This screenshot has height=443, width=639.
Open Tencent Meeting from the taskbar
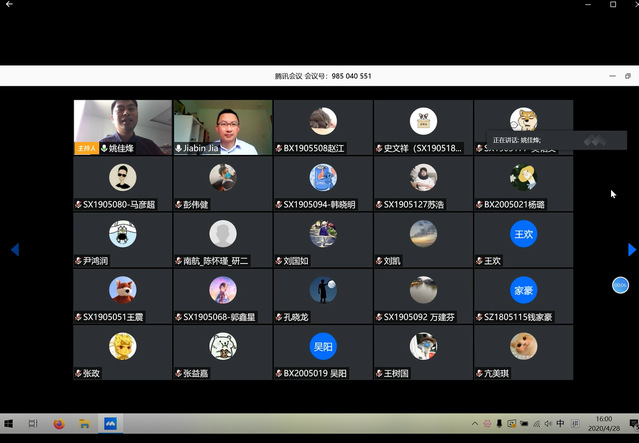tap(110, 423)
